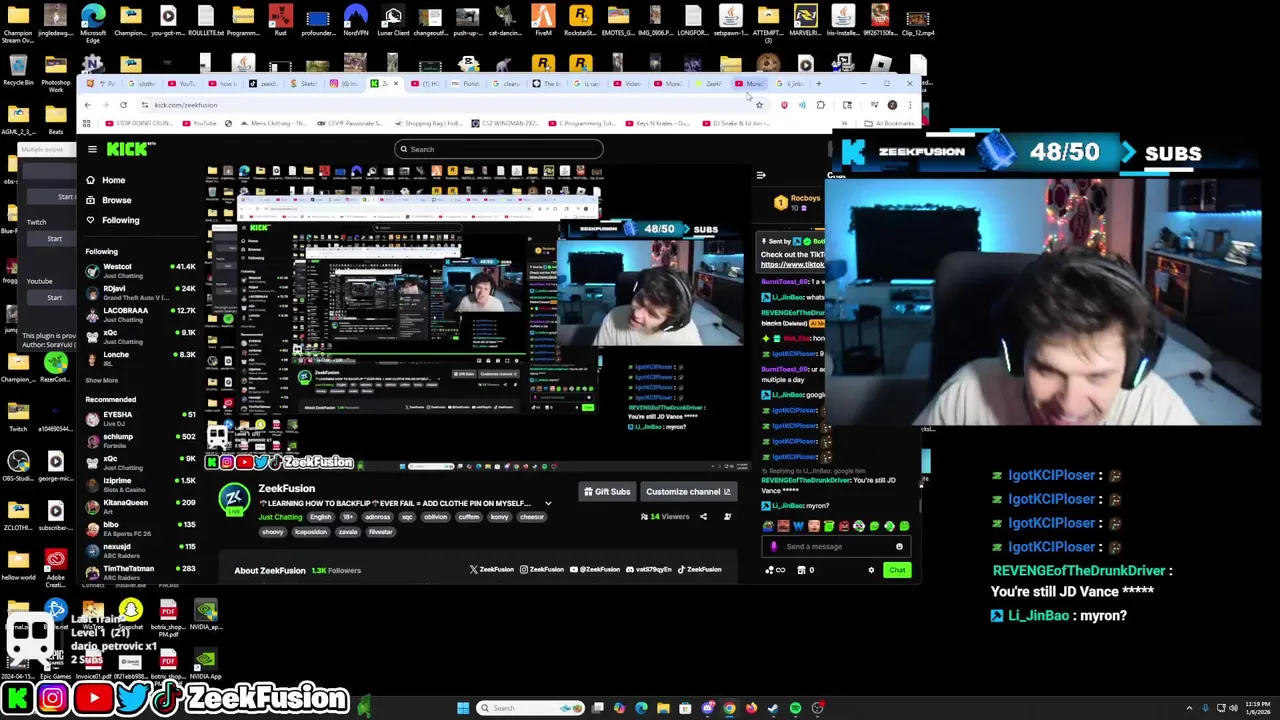Open the YouTube bookmark in bookmarks bar

198,124
